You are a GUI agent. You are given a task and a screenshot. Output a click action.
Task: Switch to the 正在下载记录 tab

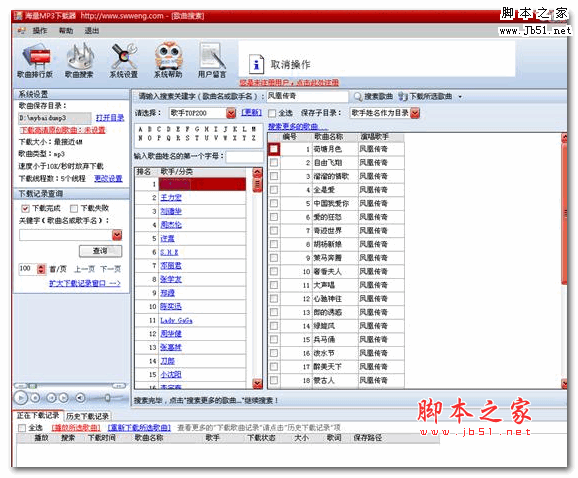coord(38,416)
